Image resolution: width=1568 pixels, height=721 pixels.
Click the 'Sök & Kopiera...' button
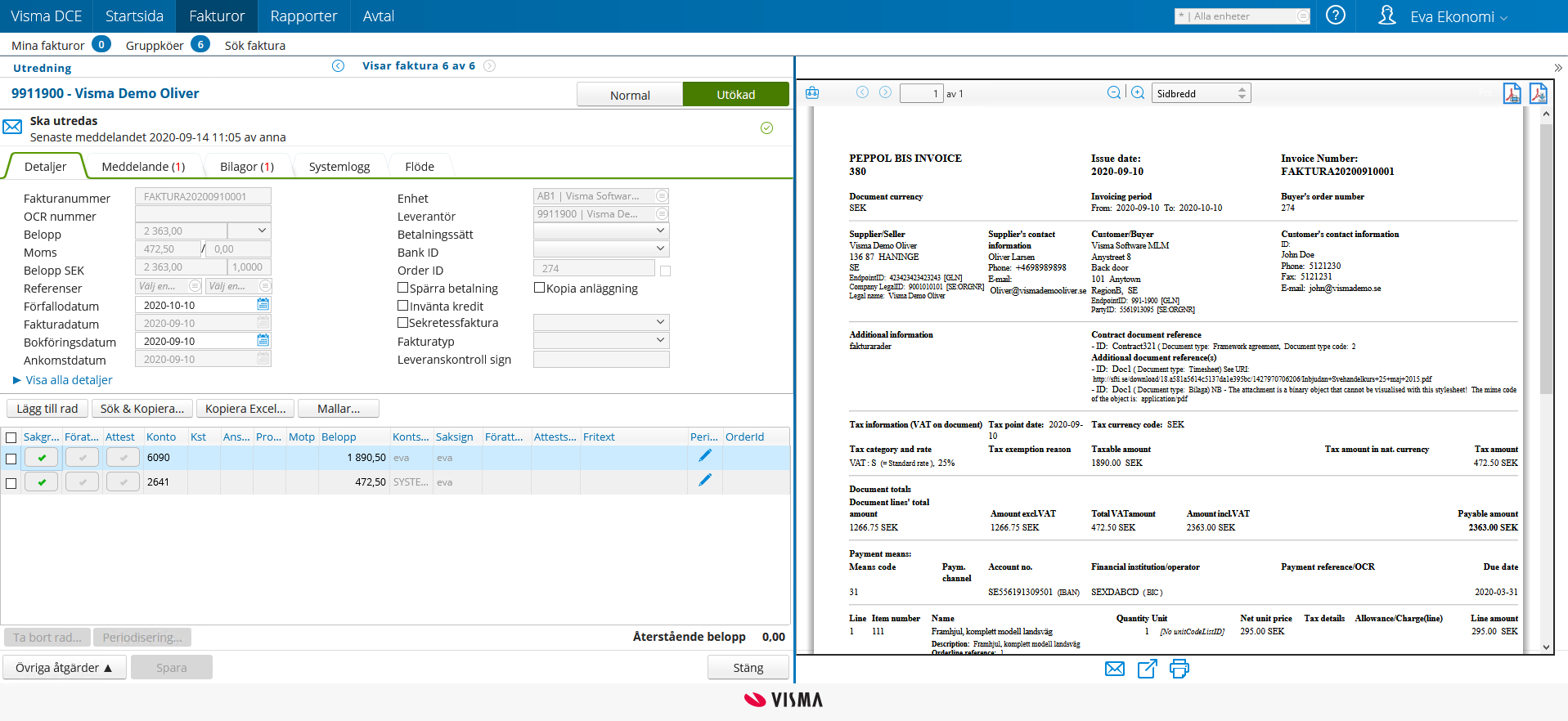[142, 408]
